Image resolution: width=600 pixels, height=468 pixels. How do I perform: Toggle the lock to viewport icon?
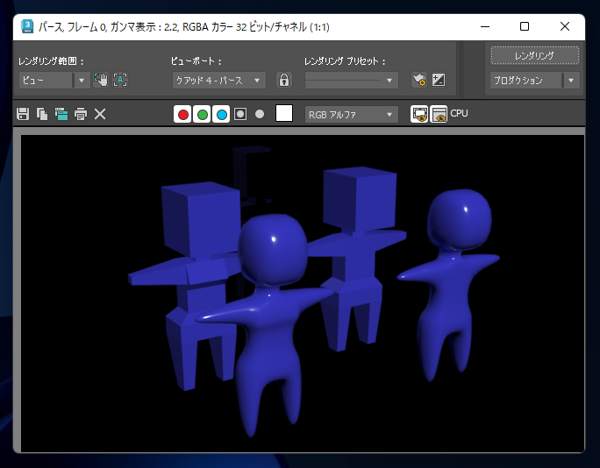(x=284, y=80)
